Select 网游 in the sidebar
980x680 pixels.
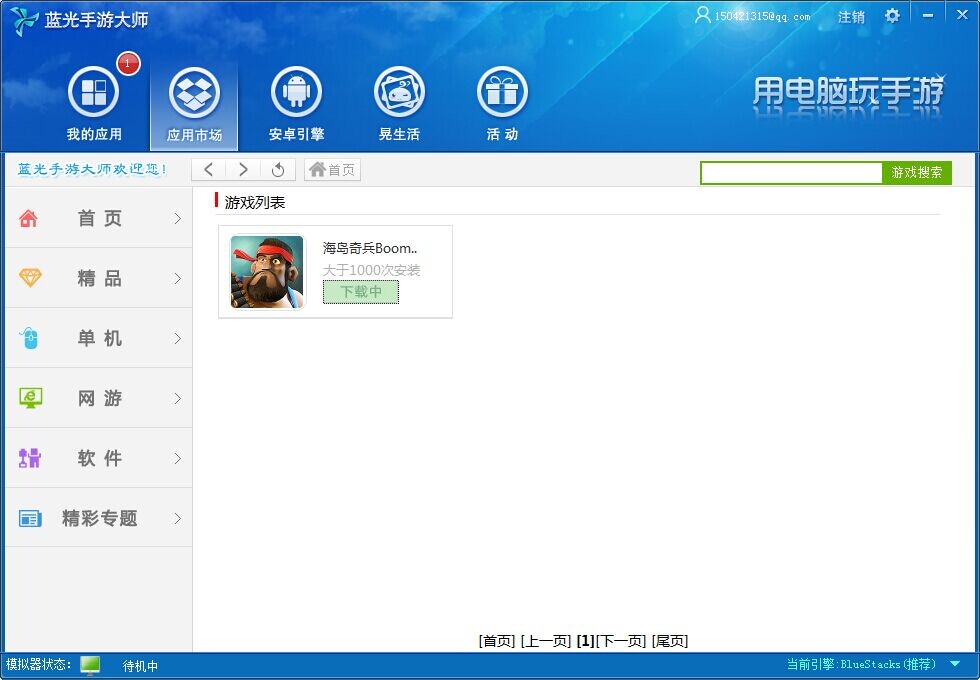pyautogui.click(x=98, y=399)
